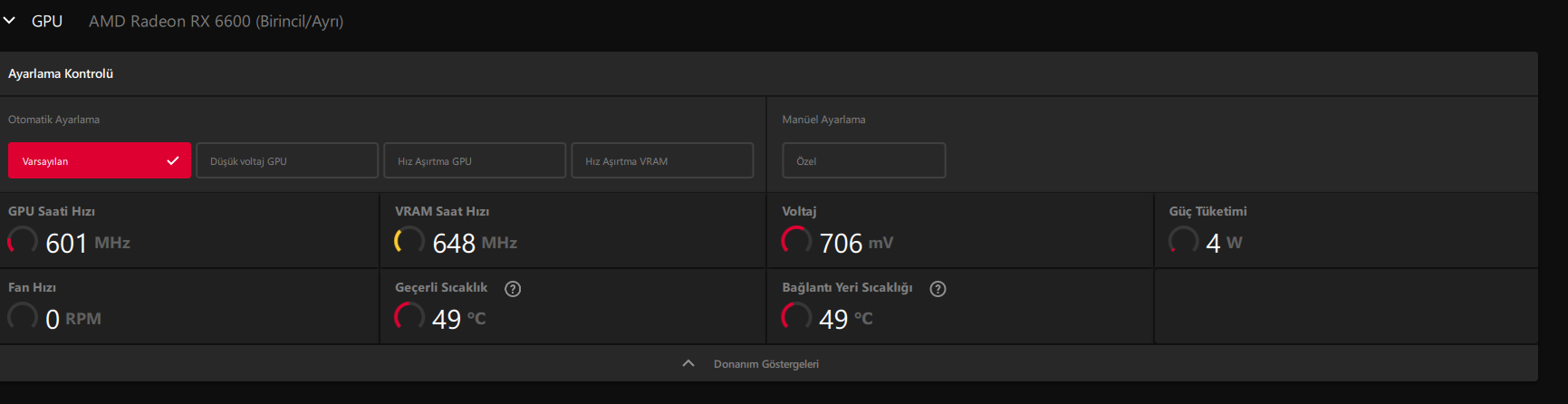
Task: Click the VRAM Saat Hızı gauge
Action: click(x=409, y=241)
